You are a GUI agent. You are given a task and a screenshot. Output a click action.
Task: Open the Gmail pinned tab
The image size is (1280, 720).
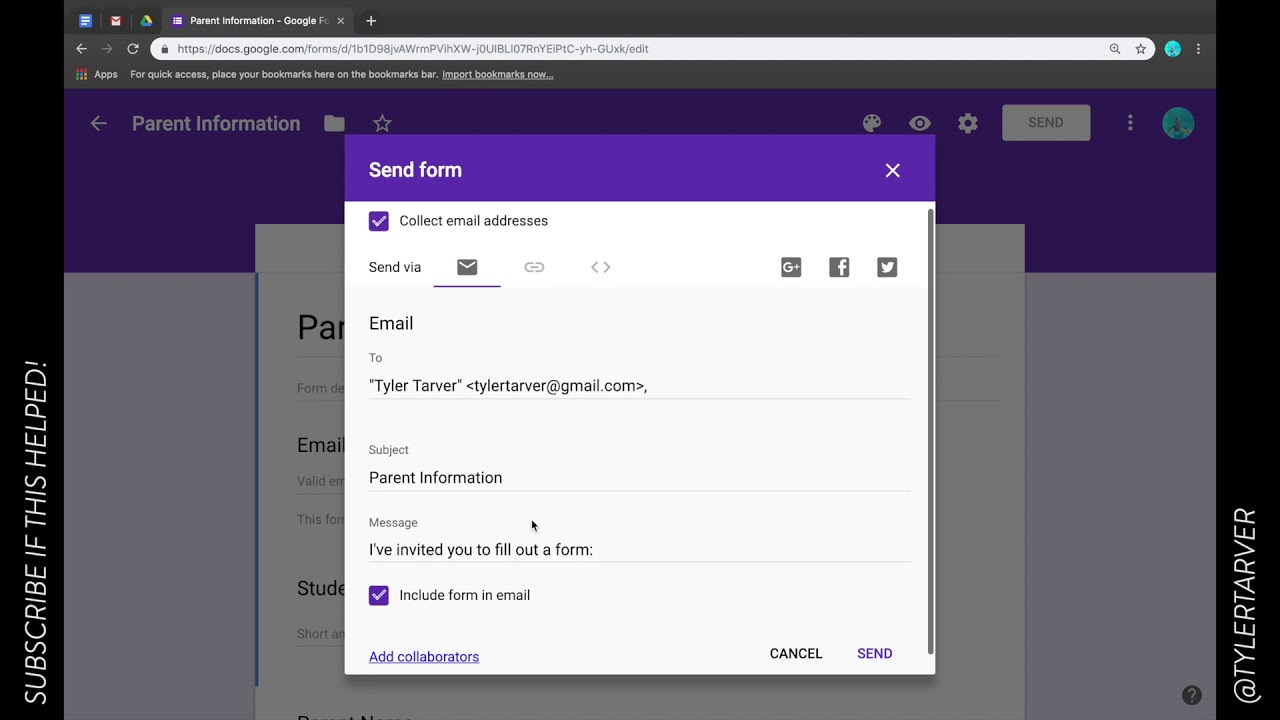tap(116, 20)
